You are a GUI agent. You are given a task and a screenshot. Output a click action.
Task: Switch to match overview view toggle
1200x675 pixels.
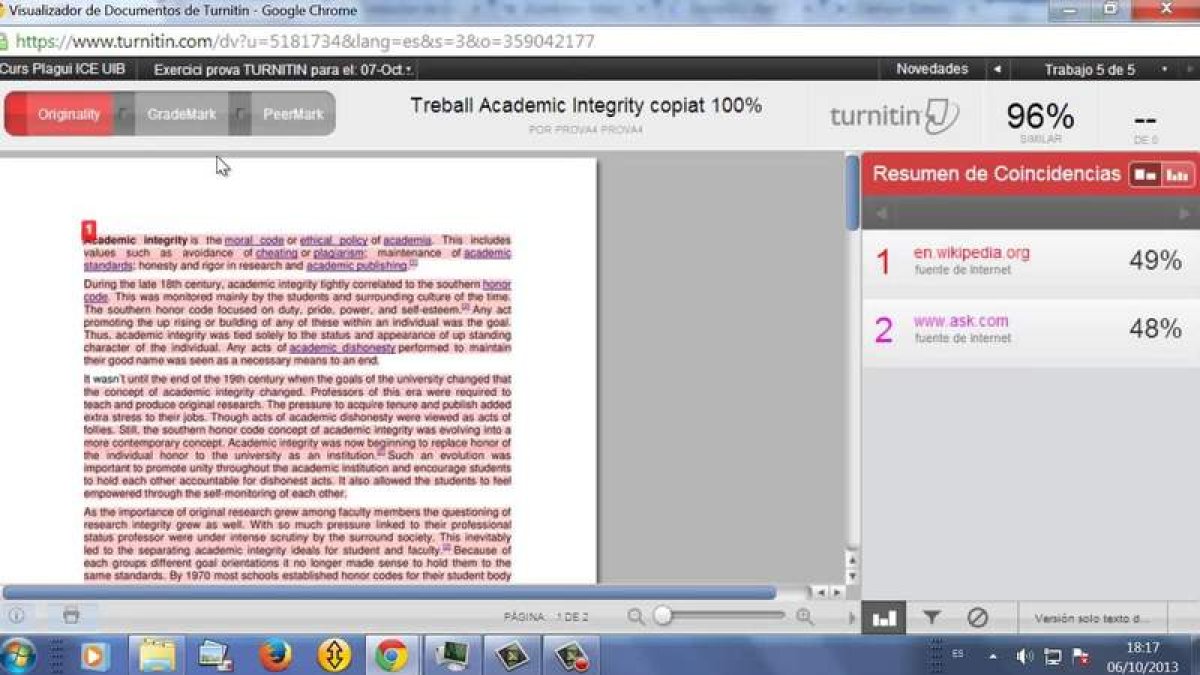click(x=1145, y=174)
